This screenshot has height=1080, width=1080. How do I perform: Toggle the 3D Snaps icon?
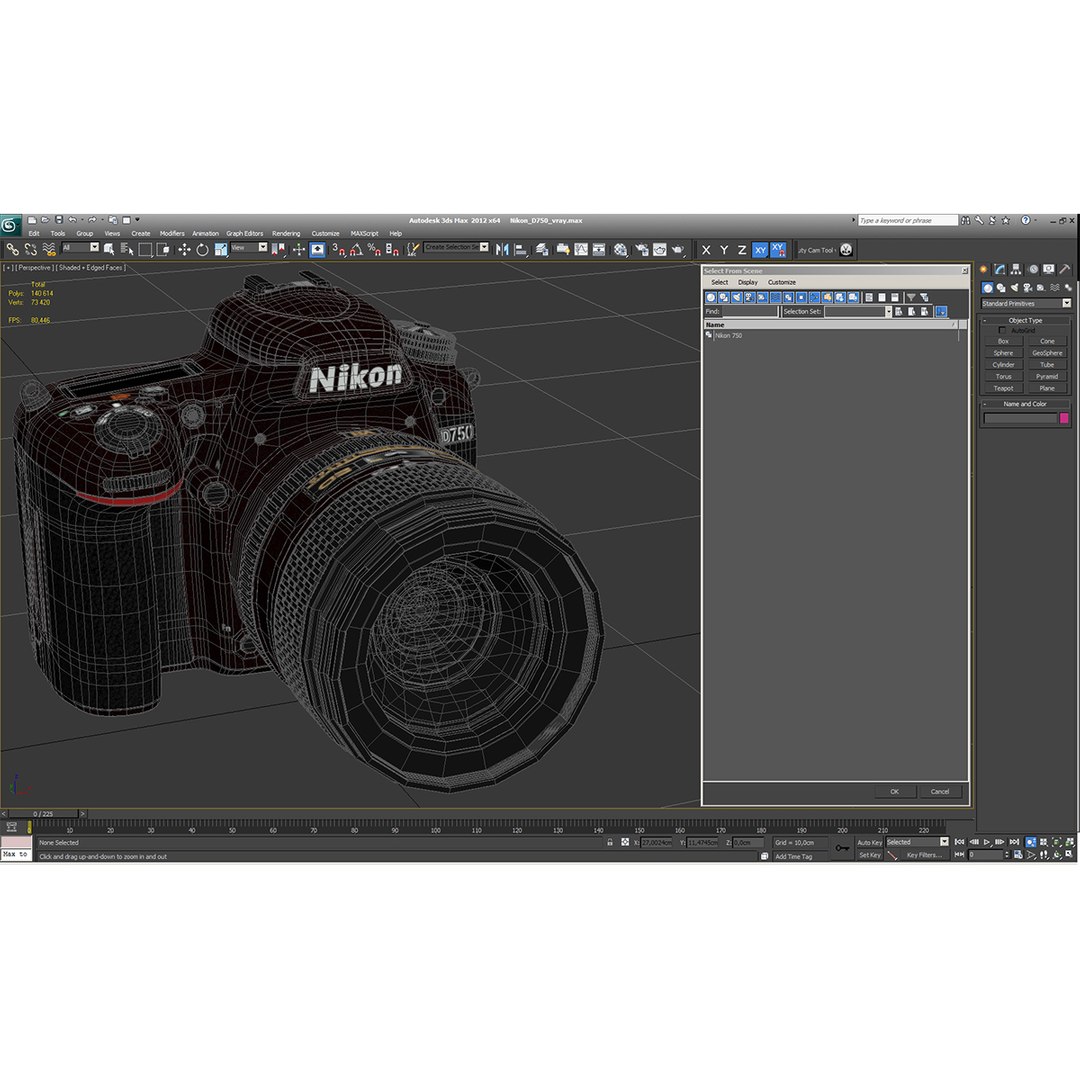(x=338, y=249)
